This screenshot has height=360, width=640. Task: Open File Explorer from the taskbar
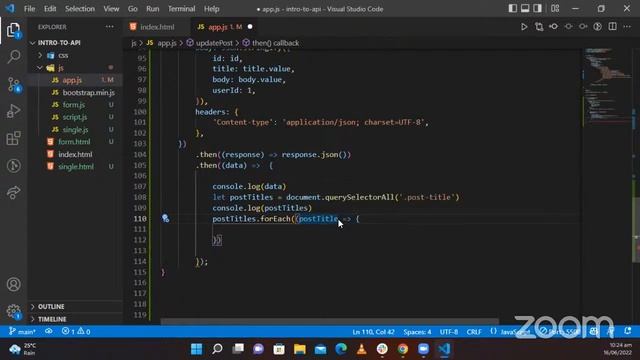(x=300, y=349)
